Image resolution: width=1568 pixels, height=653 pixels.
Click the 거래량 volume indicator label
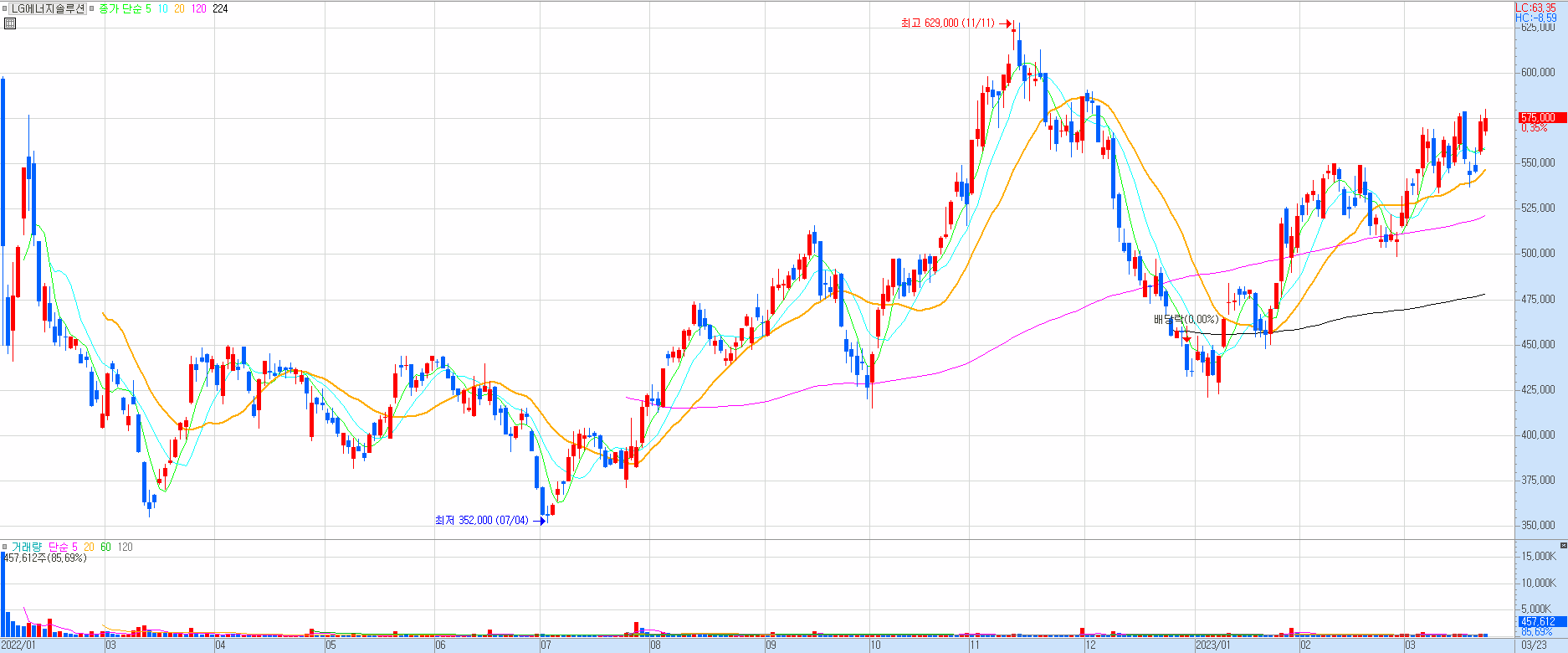pos(26,547)
